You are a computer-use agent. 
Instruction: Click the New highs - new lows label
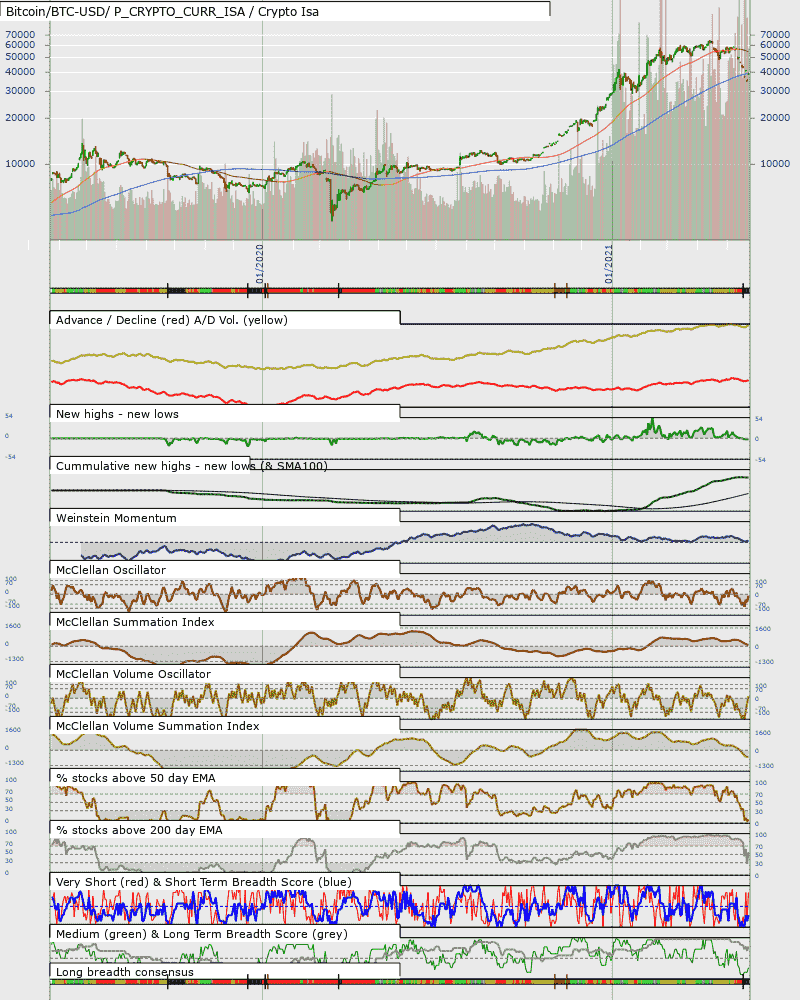117,414
